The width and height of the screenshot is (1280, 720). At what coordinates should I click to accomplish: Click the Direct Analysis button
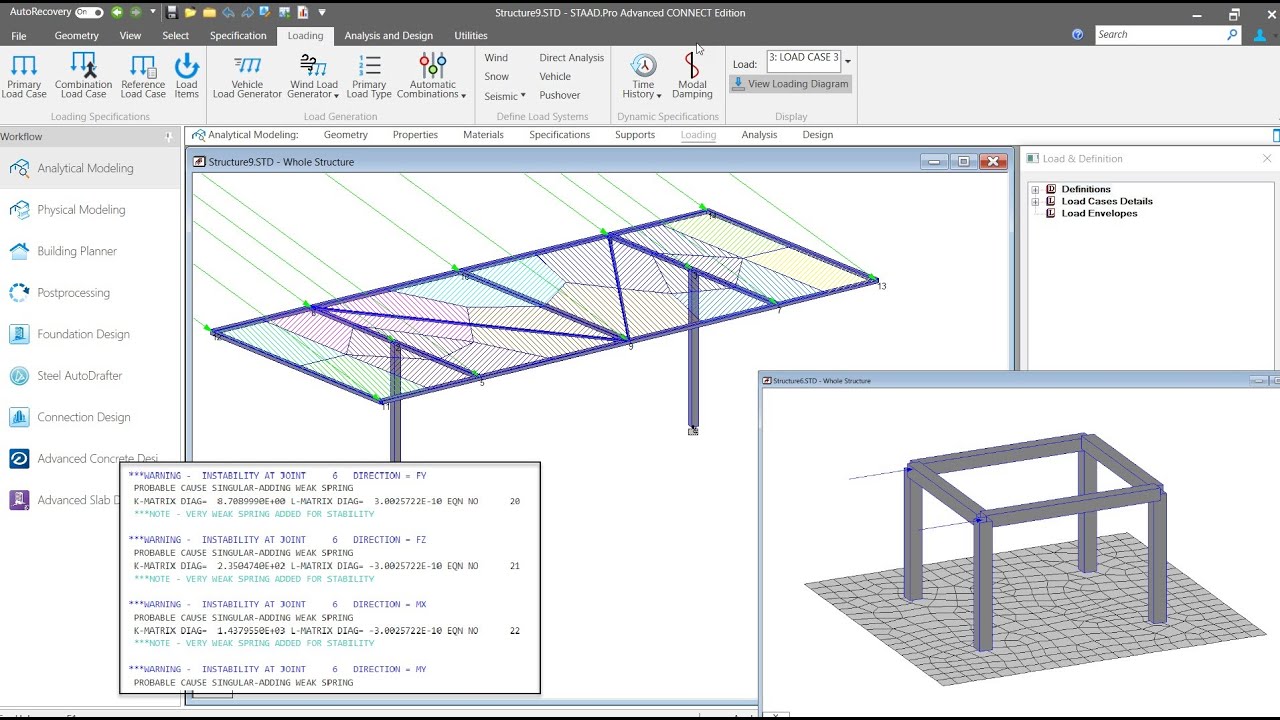coord(572,58)
